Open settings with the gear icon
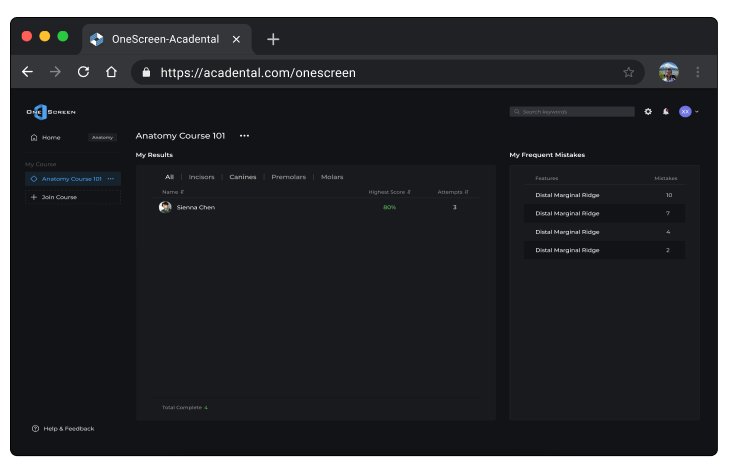The height and width of the screenshot is (470, 740). 648,112
